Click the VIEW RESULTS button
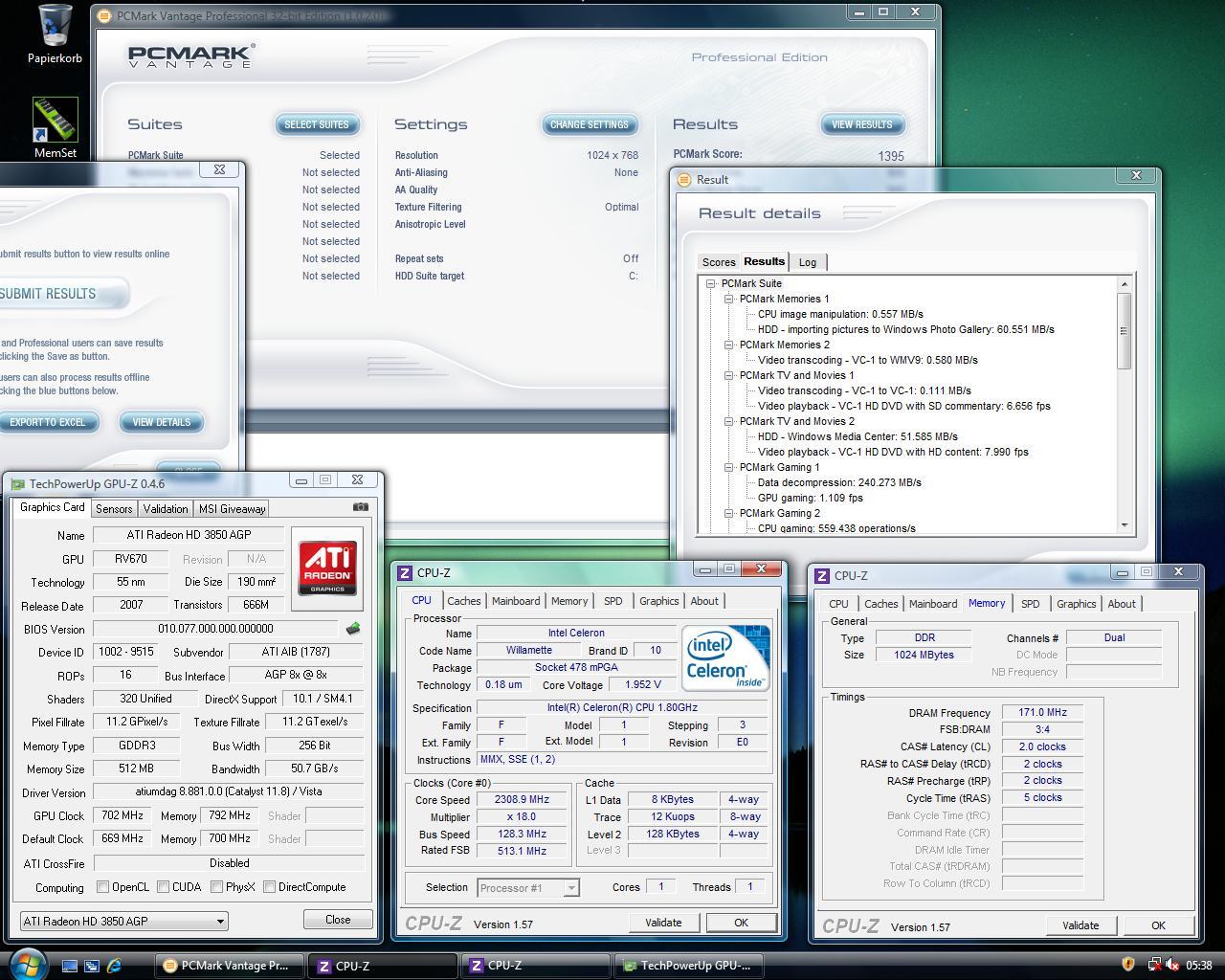The height and width of the screenshot is (980, 1225). coord(861,124)
